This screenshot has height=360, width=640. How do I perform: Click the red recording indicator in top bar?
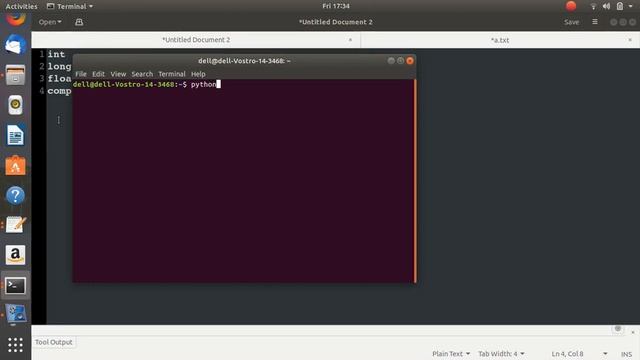point(571,6)
